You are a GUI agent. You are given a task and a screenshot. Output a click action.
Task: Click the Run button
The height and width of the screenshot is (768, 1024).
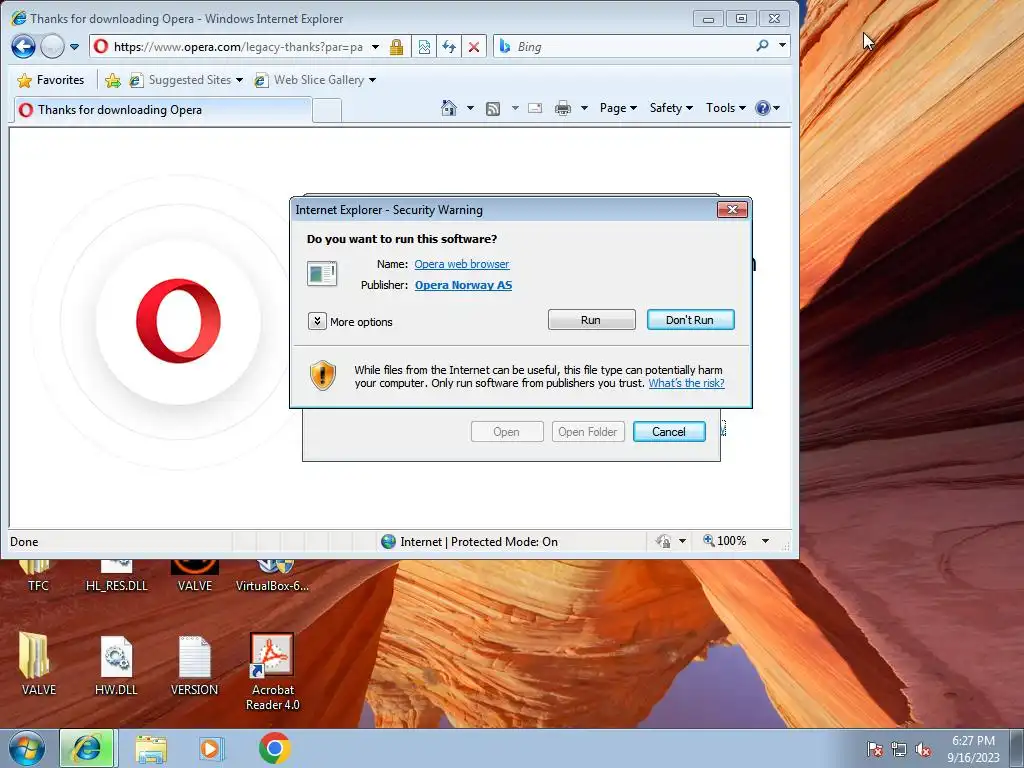coord(591,320)
